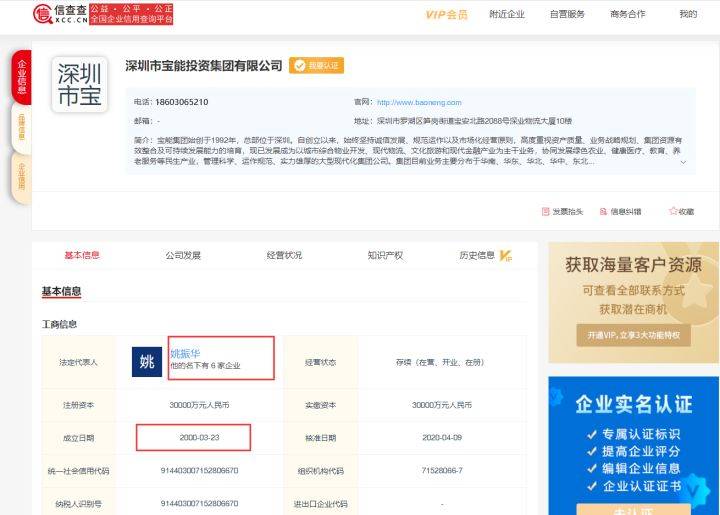This screenshot has width=720, height=515.
Task: Open 附近企业 in top navigation
Action: pyautogui.click(x=507, y=14)
